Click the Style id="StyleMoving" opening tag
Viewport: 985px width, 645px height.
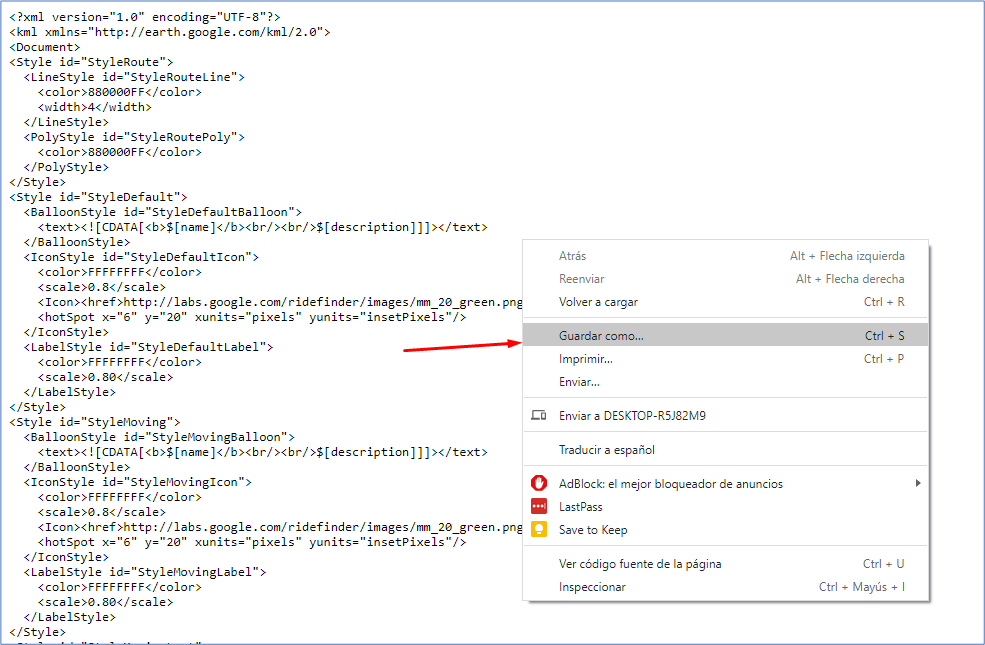click(95, 422)
